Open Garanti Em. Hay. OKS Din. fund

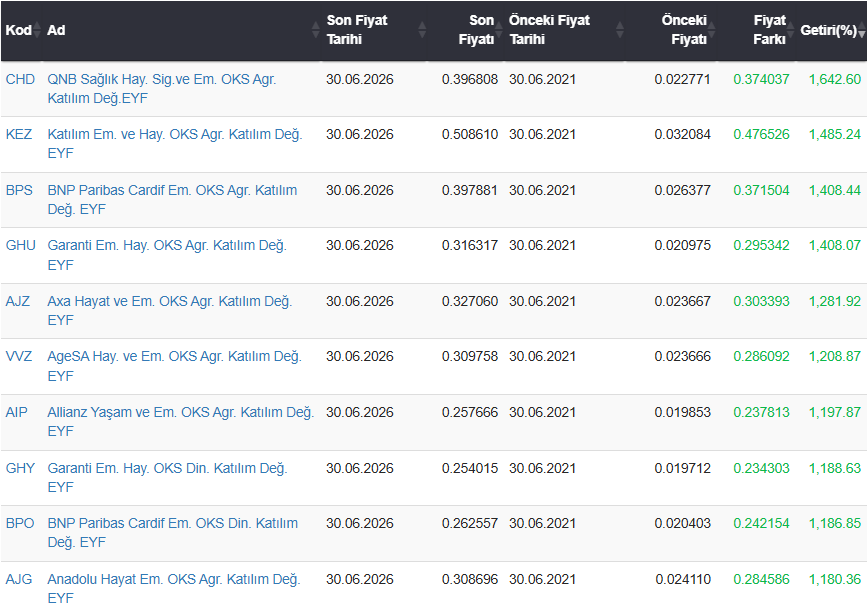167,477
